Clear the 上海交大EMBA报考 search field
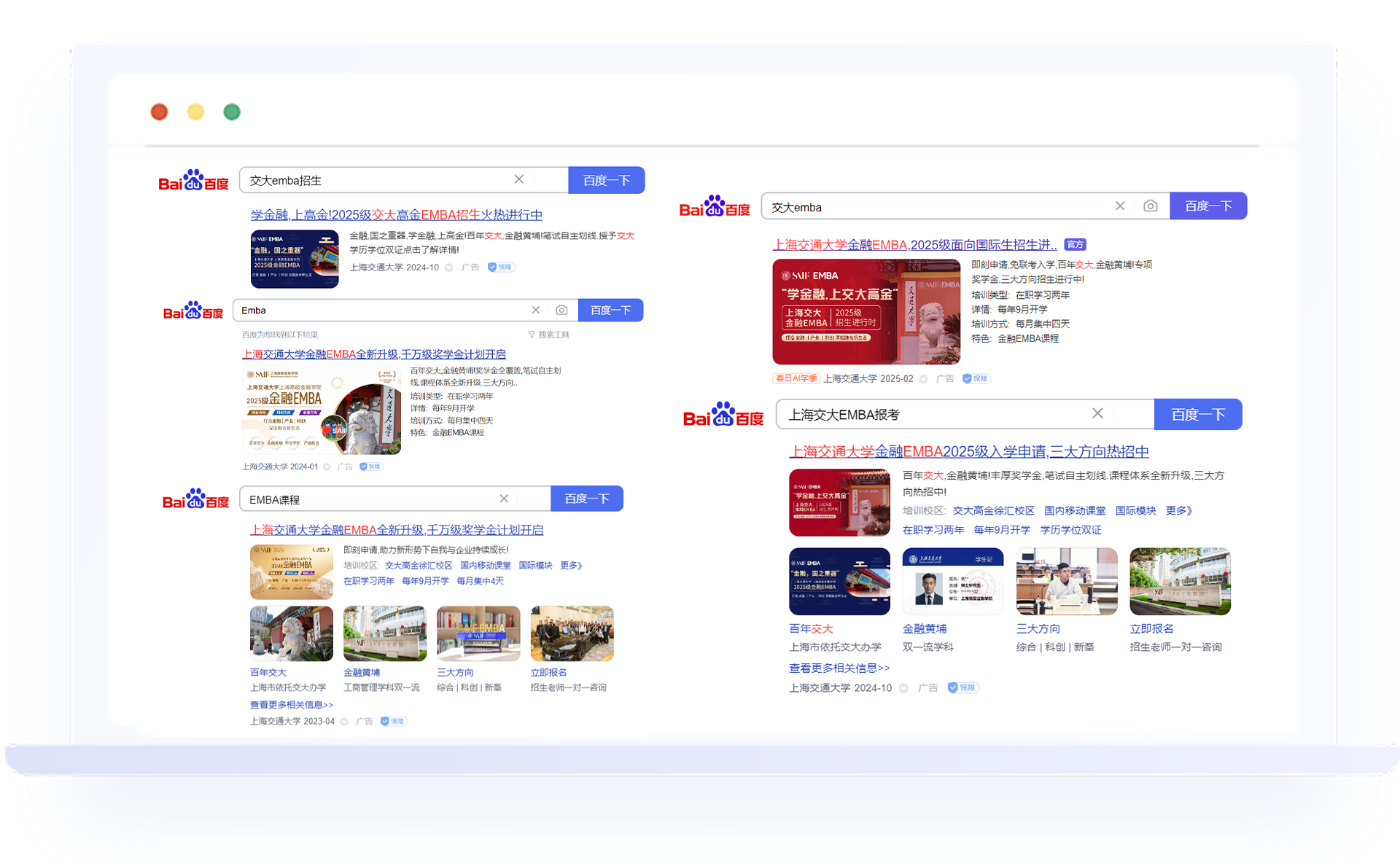 1097,413
